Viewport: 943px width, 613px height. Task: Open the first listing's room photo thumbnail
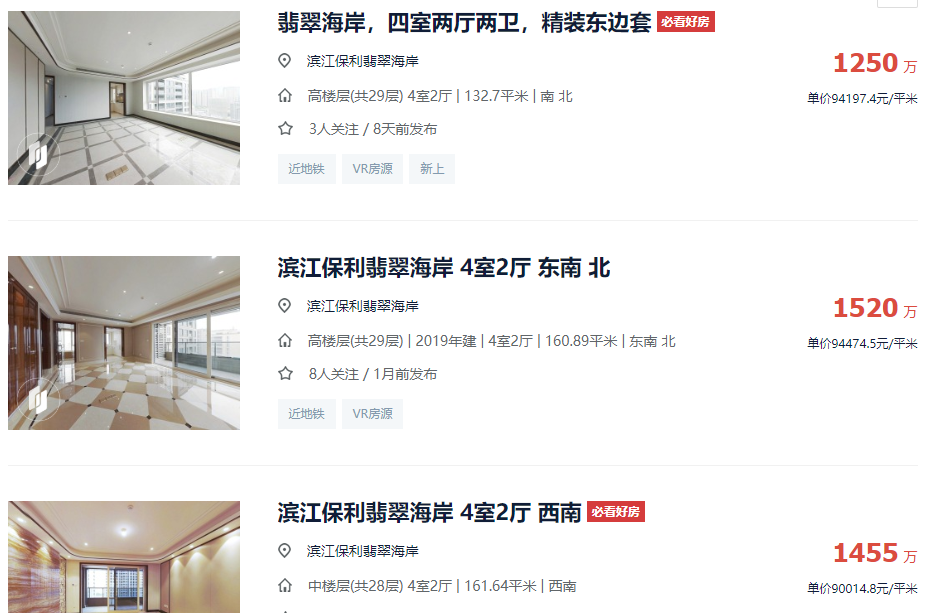(124, 97)
